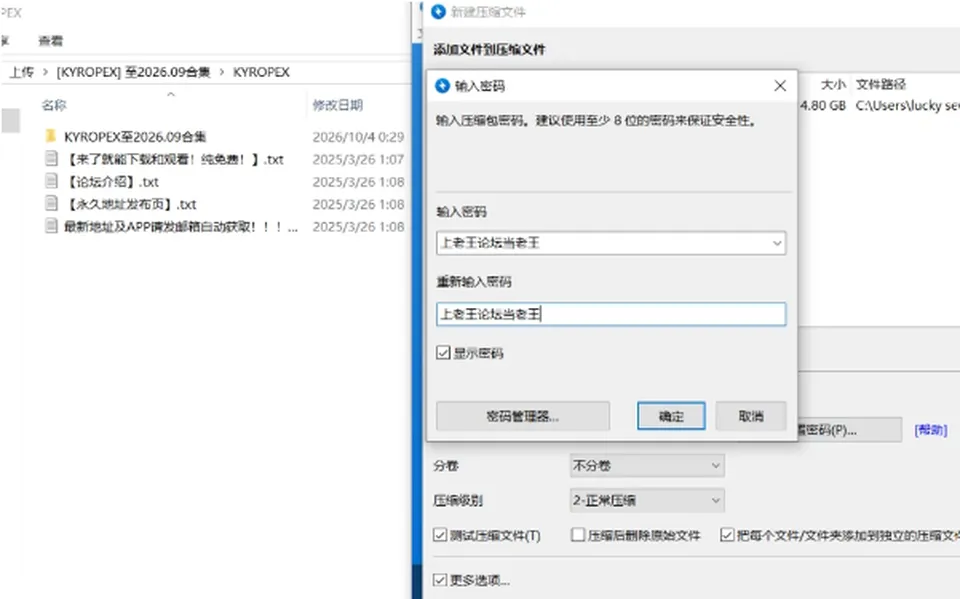Click the 【来了就能下载和观看！纯免费！】.txt file icon
Viewport: 960px width, 599px height.
click(51, 159)
